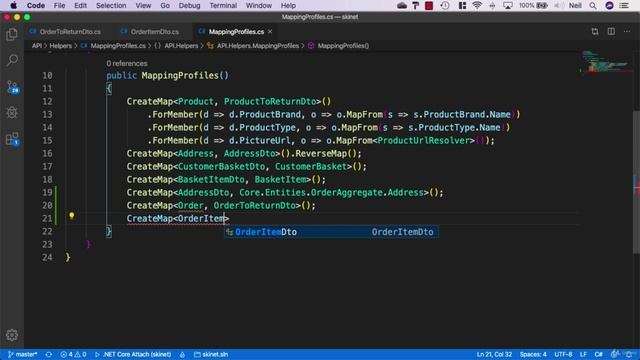640x360 pixels.
Task: Close the MappingProfiles.cs tab
Action: click(x=270, y=31)
